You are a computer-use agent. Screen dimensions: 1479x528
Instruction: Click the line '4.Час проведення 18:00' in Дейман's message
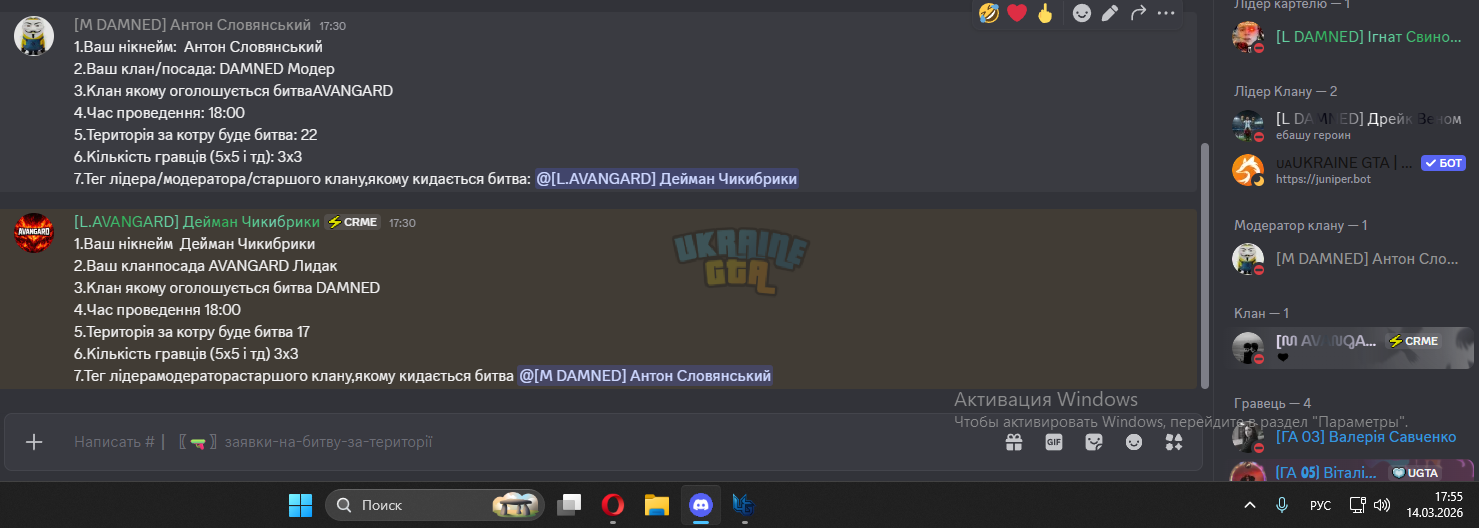click(x=157, y=310)
